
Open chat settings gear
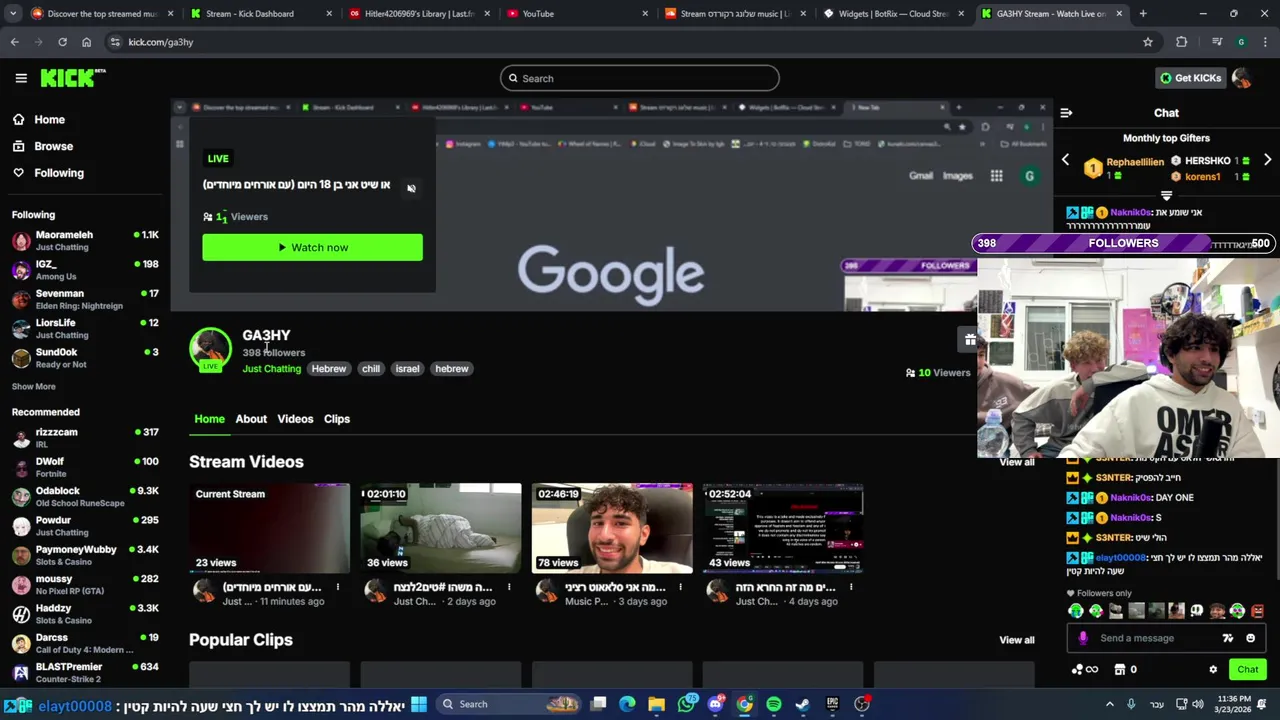tap(1213, 670)
